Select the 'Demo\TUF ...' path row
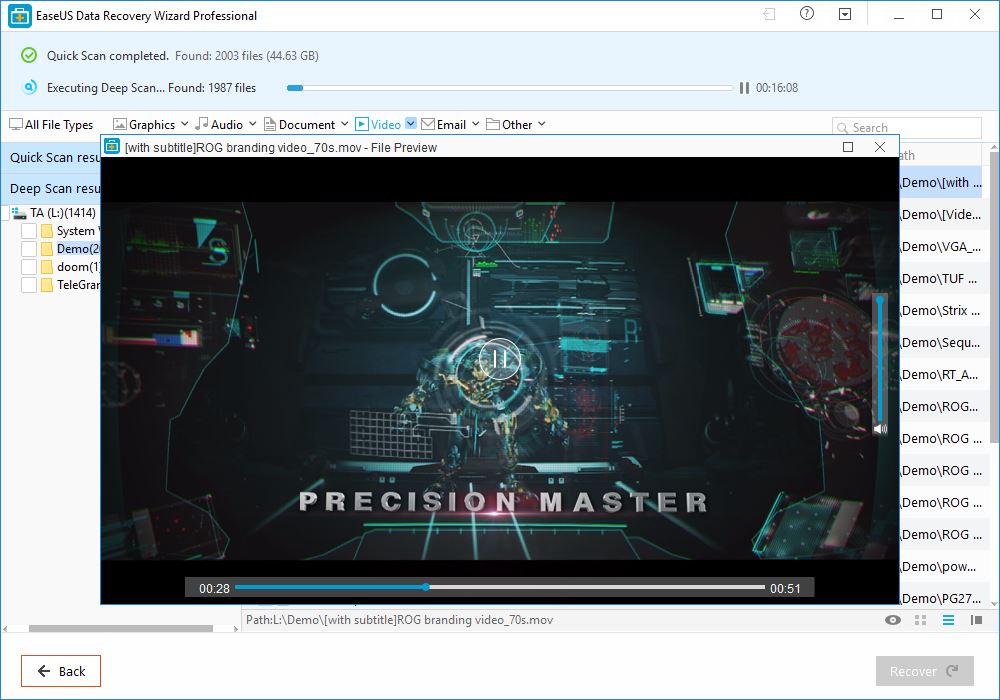 [x=941, y=279]
